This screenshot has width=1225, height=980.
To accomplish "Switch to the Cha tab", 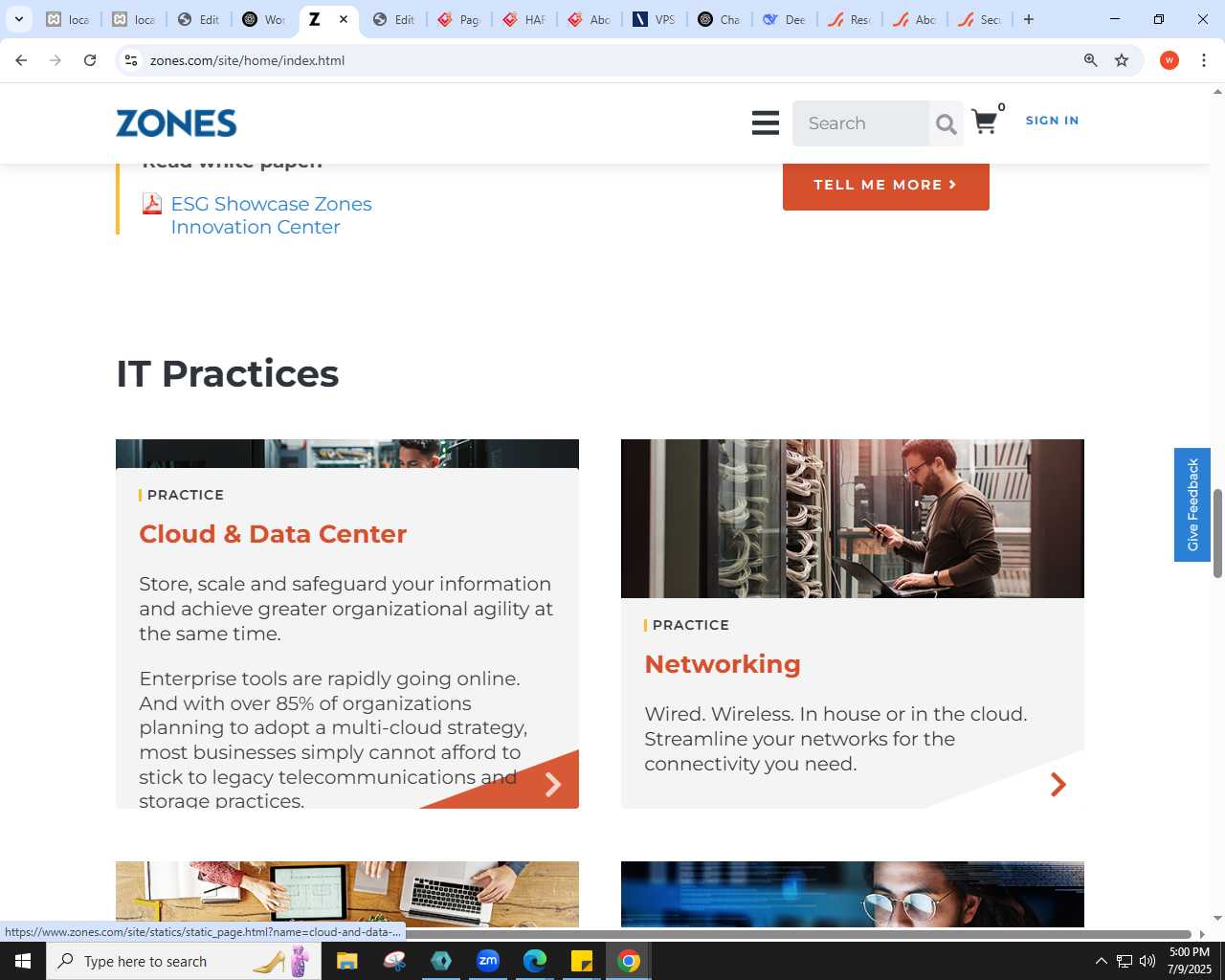I will 720,19.
